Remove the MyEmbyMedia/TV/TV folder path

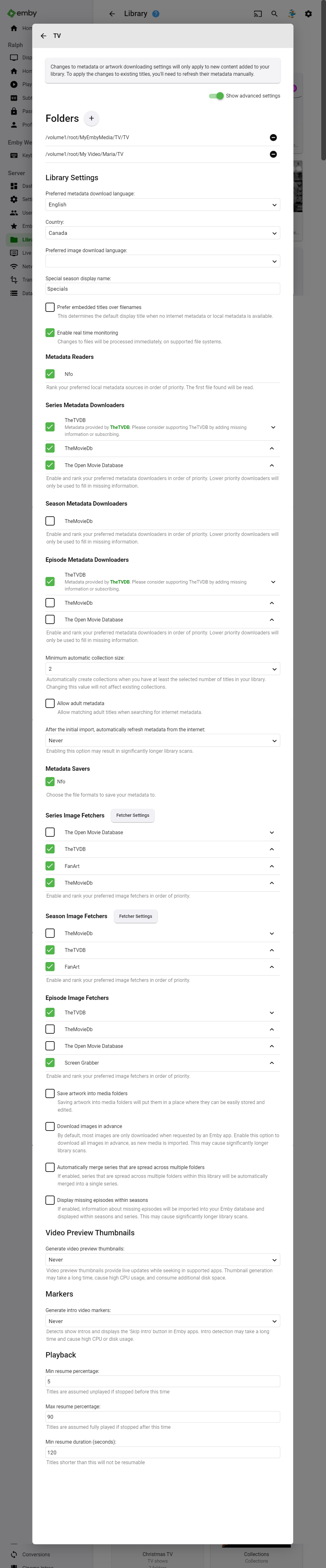(273, 138)
